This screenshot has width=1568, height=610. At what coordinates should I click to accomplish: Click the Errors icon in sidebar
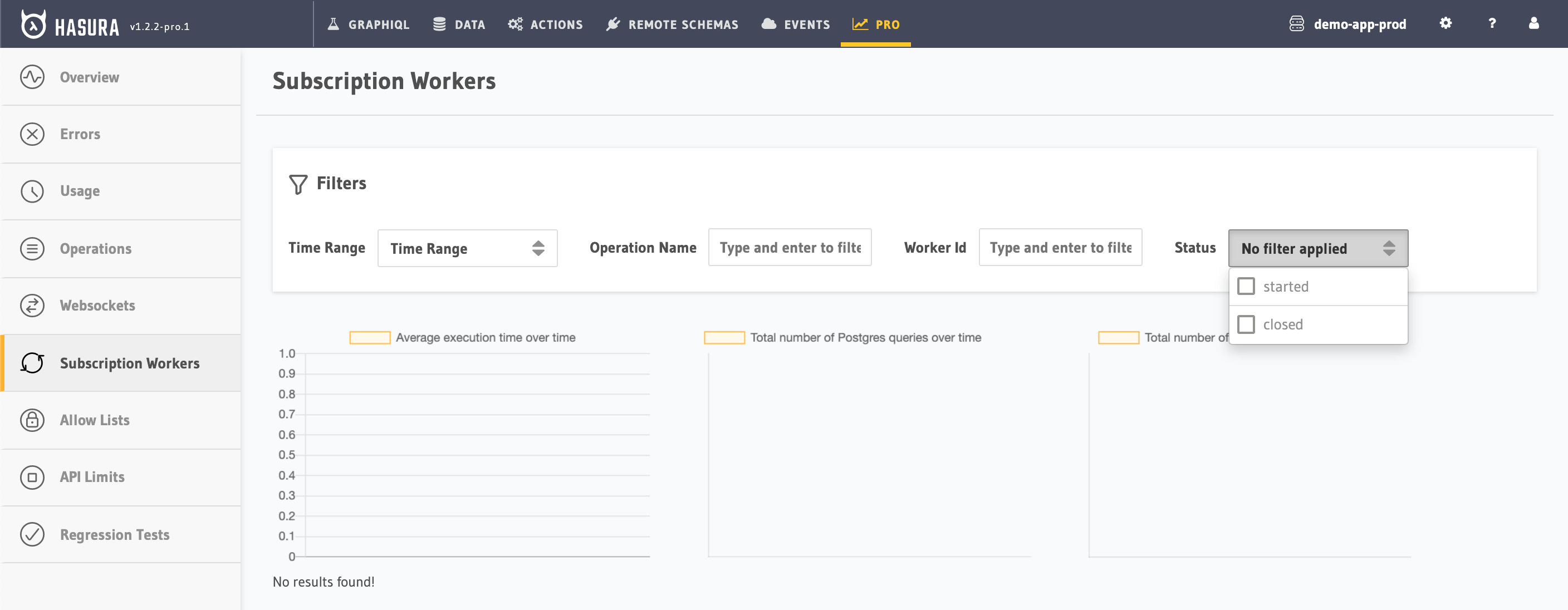click(32, 134)
